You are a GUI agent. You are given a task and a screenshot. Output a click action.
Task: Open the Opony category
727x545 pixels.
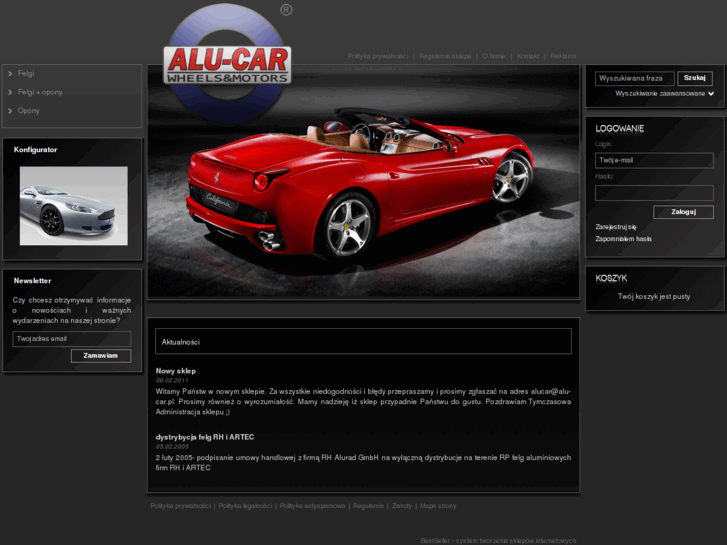(x=29, y=111)
